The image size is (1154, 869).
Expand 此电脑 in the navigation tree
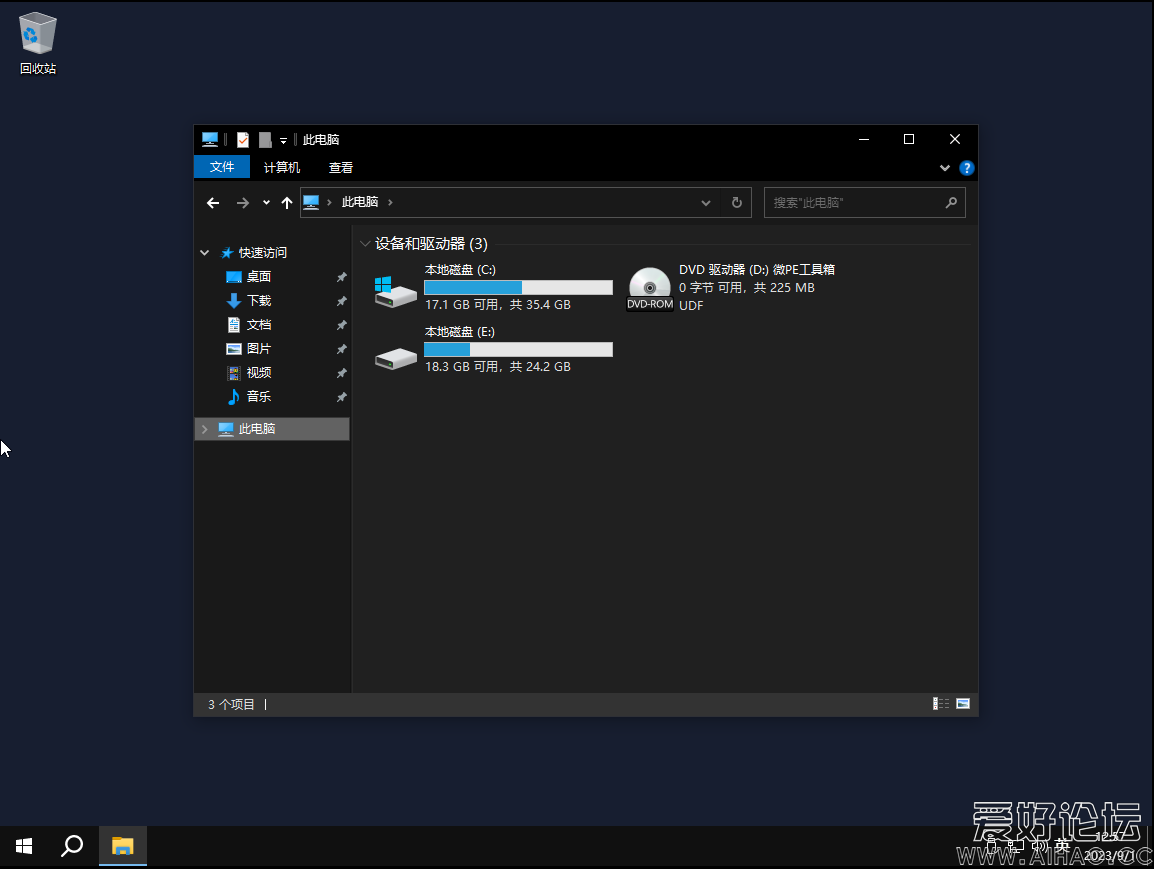point(204,428)
